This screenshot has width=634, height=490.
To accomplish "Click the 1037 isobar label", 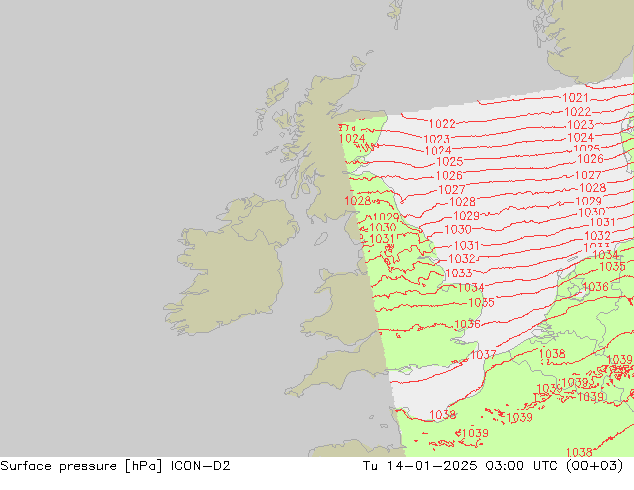I will point(483,355).
